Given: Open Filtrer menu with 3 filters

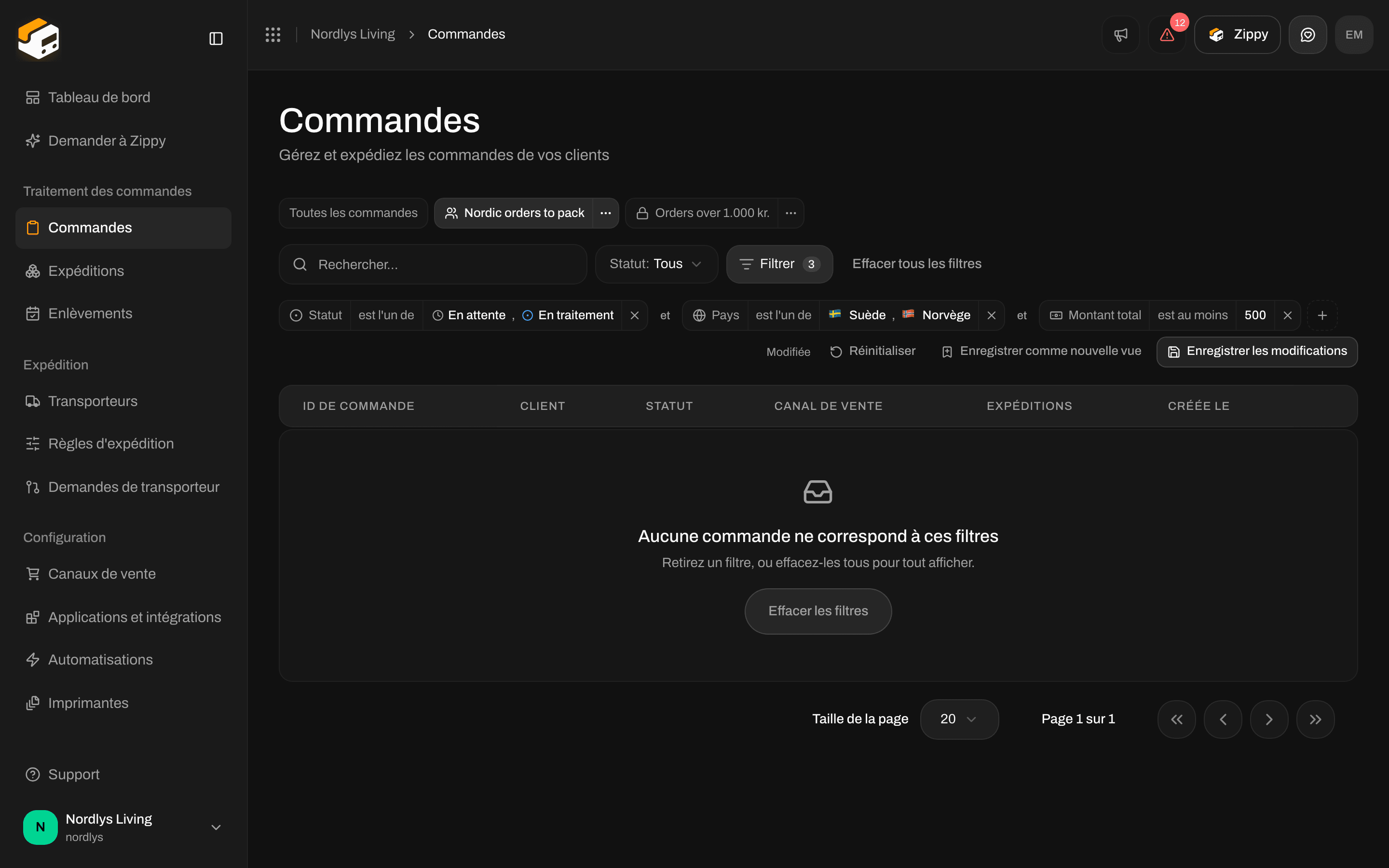Looking at the screenshot, I should (779, 264).
